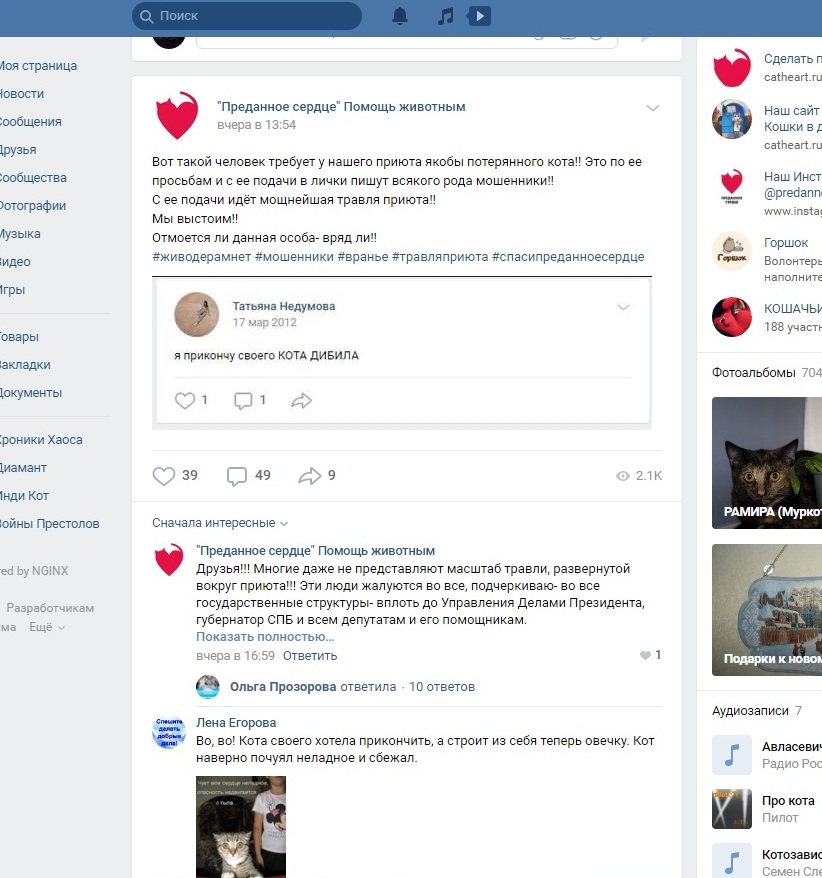Open Новости in sidebar
Screen dimensions: 822x878
[x=21, y=94]
